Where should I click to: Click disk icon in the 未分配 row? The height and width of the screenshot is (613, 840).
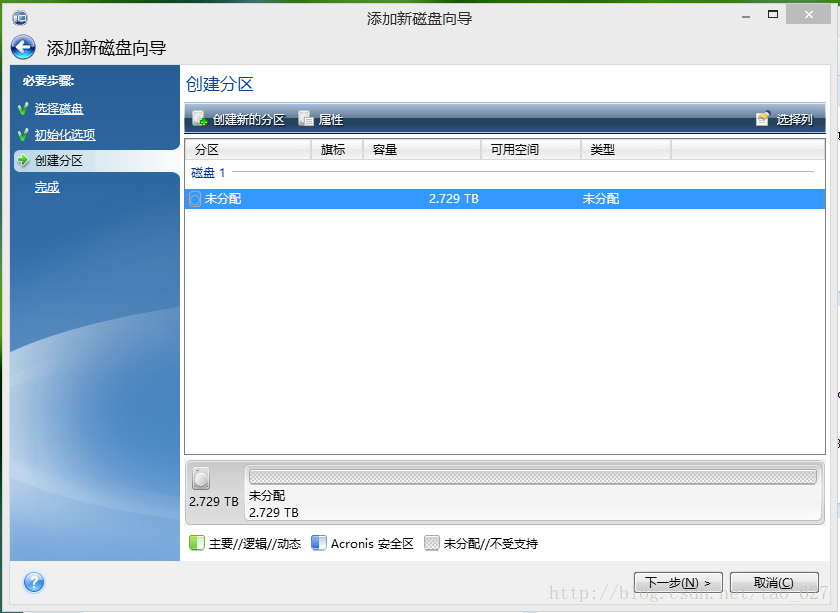click(x=195, y=199)
